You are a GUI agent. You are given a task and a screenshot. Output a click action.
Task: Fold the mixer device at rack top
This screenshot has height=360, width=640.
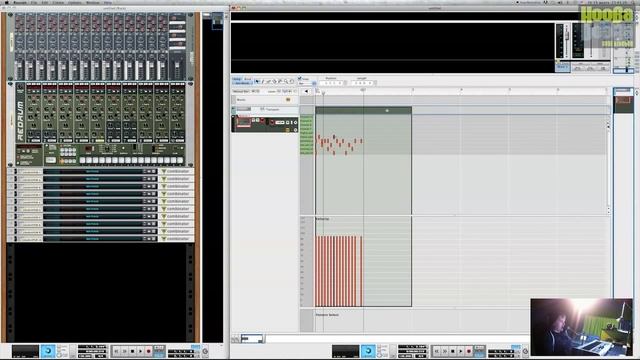coord(11,16)
